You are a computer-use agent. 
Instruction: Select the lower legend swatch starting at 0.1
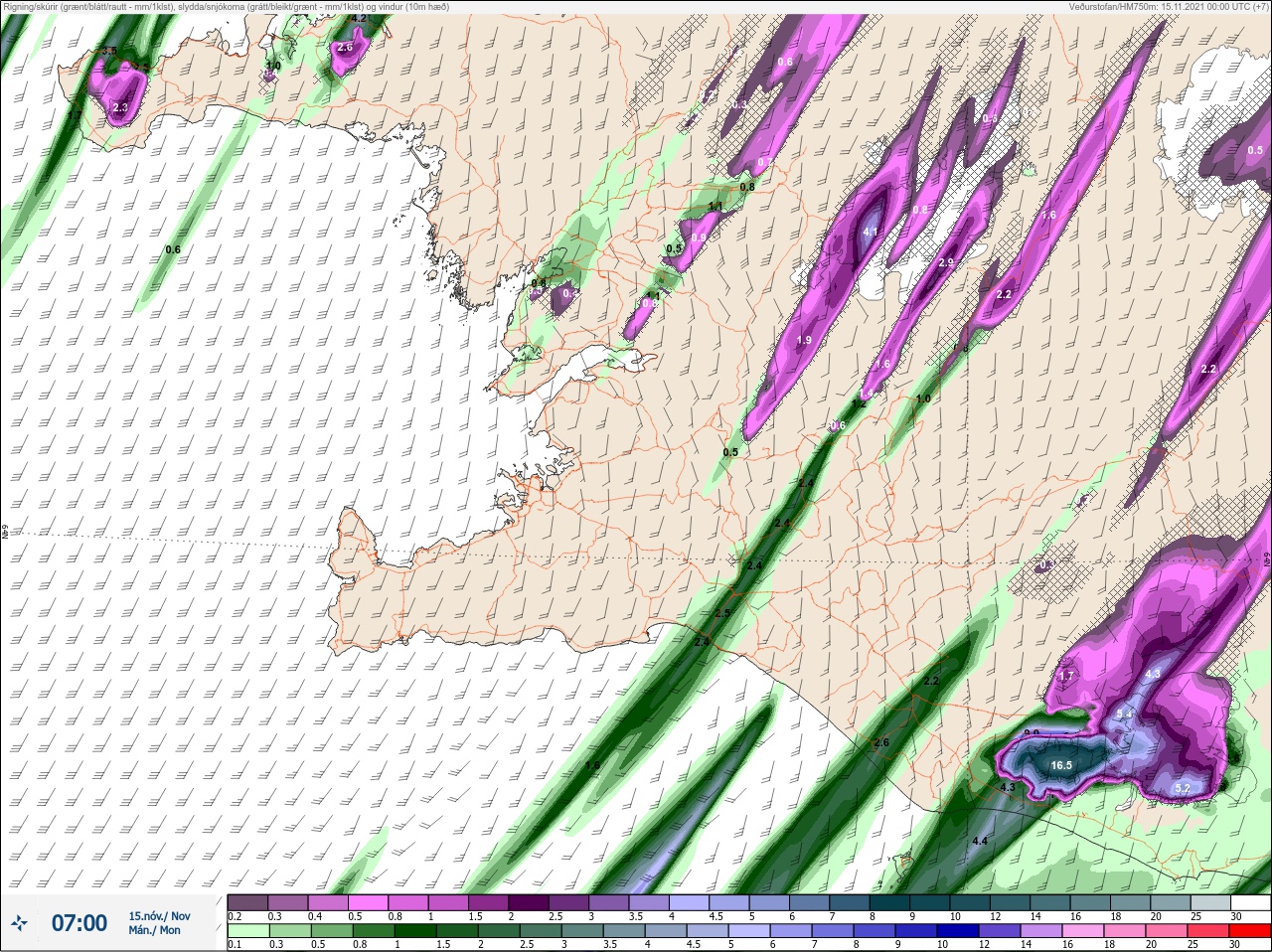247,931
